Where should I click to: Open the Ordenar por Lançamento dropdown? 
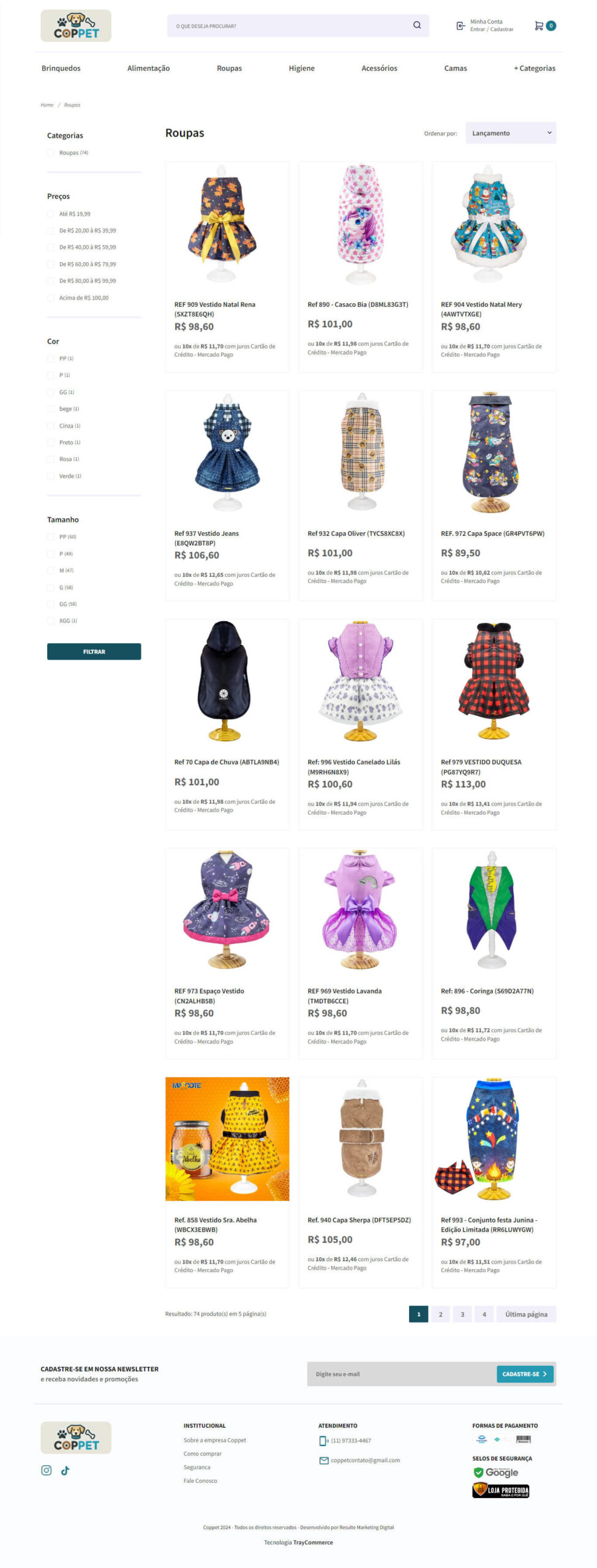click(x=511, y=133)
